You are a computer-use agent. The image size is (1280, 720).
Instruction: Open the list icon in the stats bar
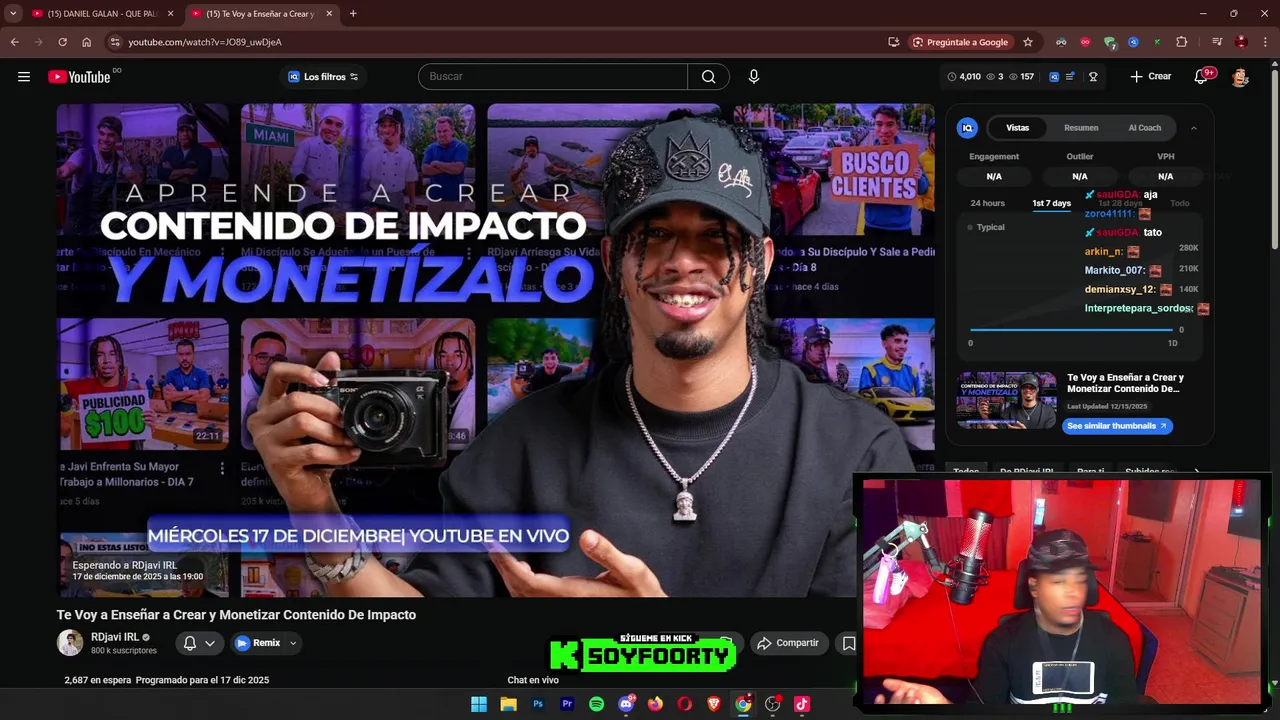pyautogui.click(x=1070, y=77)
